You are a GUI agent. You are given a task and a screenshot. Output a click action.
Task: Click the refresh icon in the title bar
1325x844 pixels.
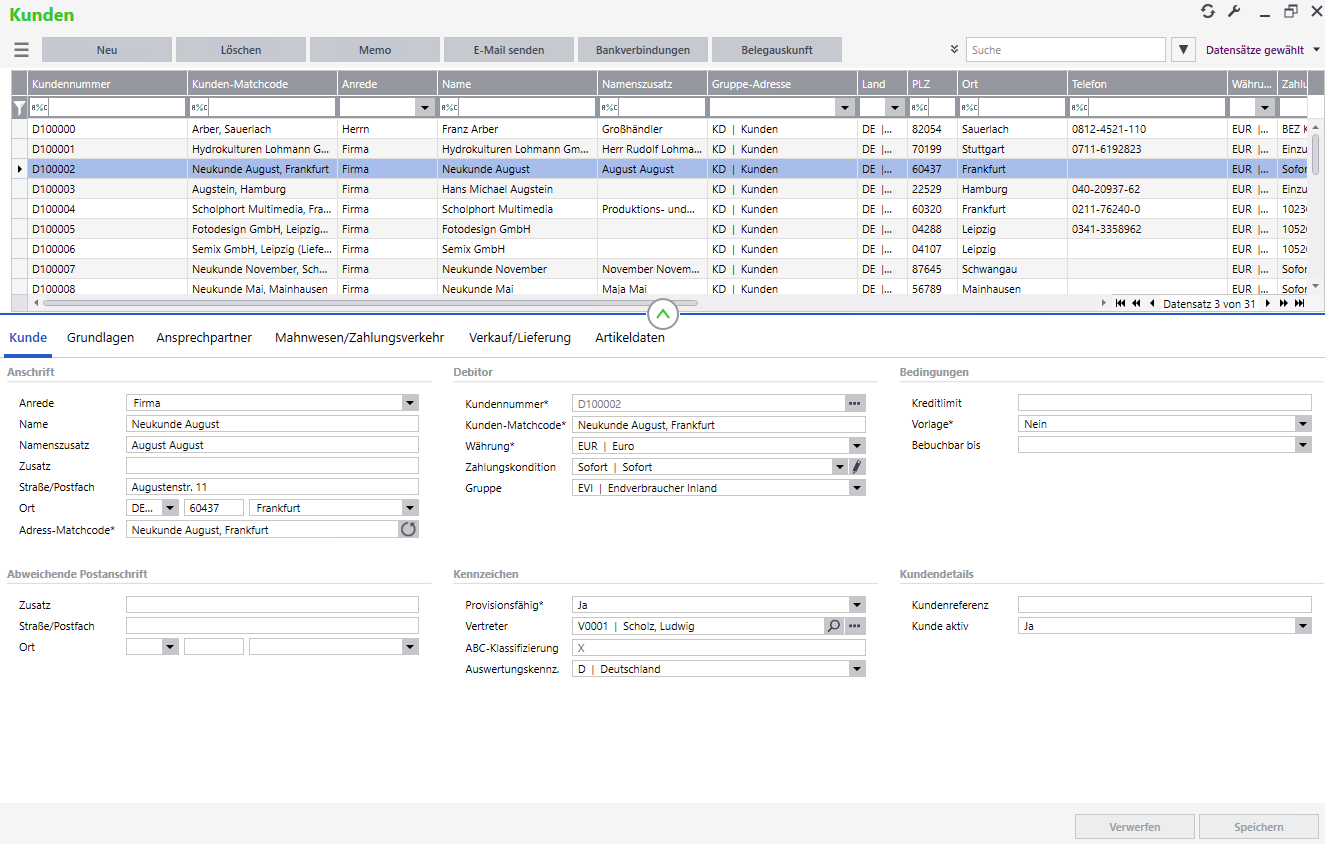tap(1208, 12)
